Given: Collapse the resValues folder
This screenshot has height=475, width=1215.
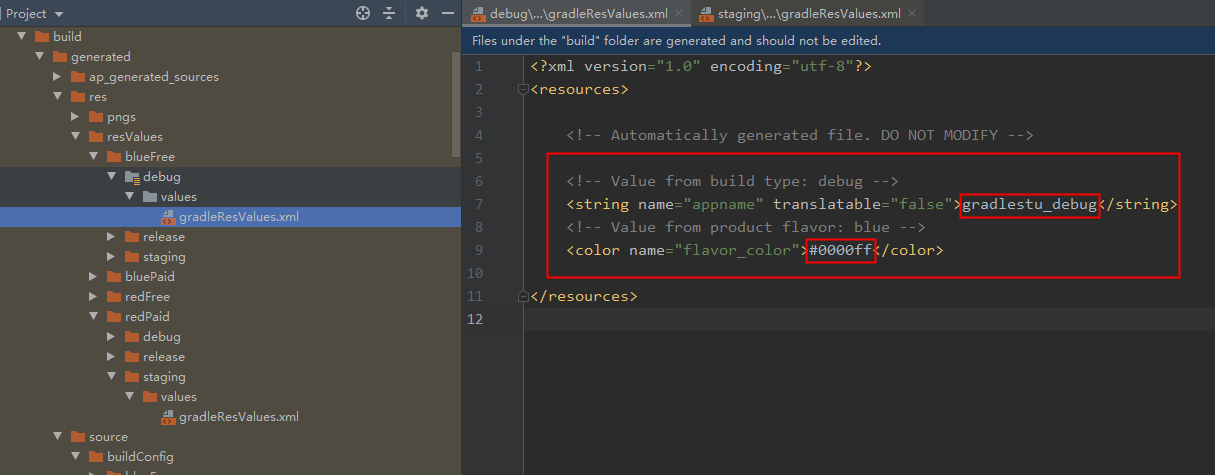Looking at the screenshot, I should 77,137.
